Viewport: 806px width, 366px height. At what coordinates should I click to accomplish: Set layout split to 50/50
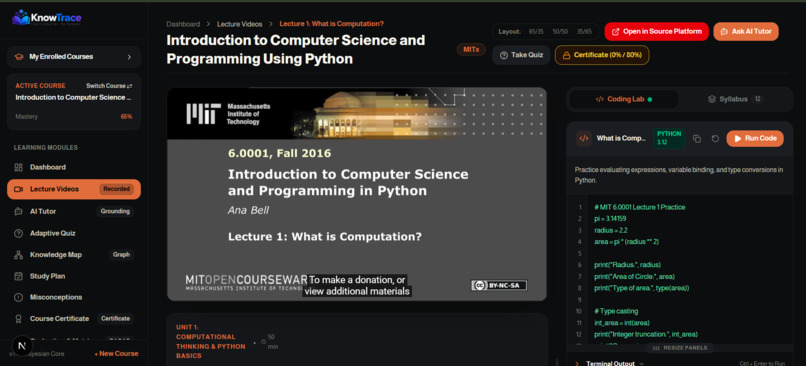[560, 31]
